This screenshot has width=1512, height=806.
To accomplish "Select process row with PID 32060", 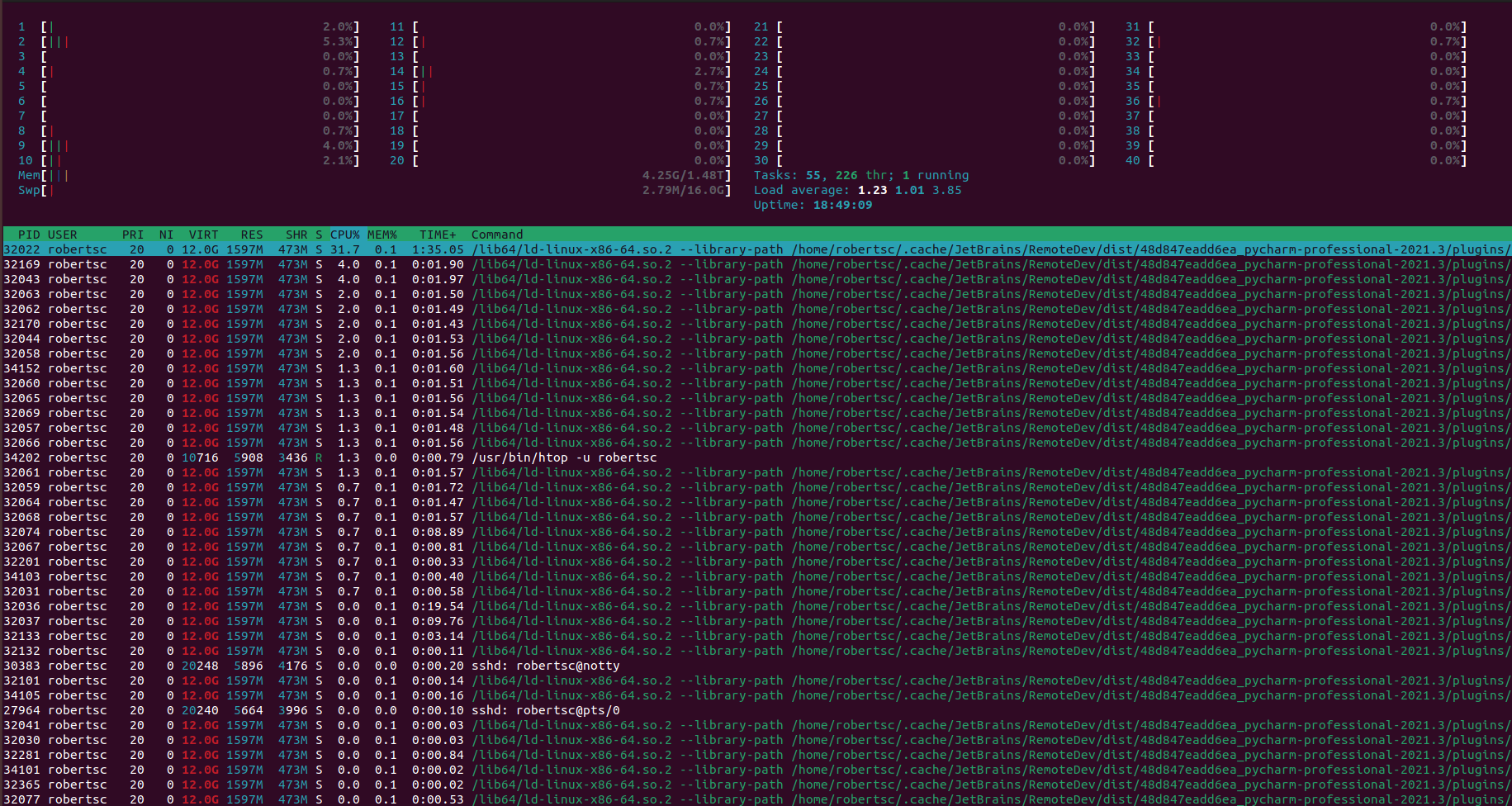I will click(x=757, y=383).
